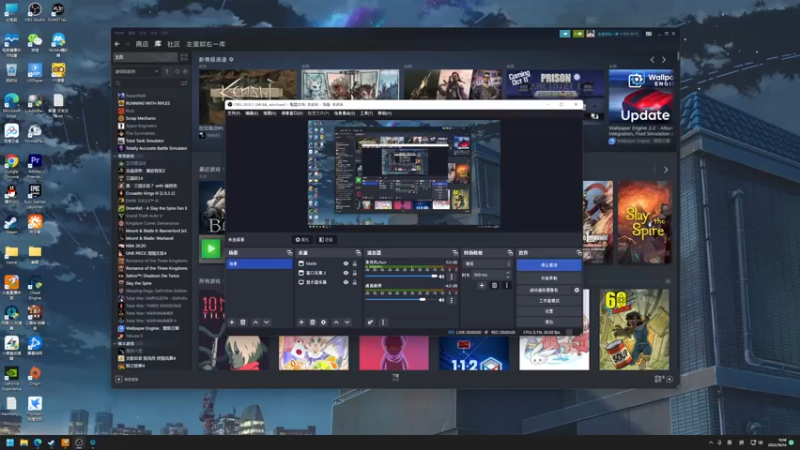Open OBS 编辑(E) menu
The height and width of the screenshot is (450, 800).
click(x=252, y=113)
